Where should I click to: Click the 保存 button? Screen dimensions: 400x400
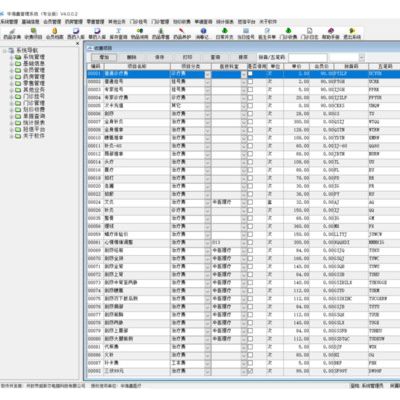click(x=160, y=57)
